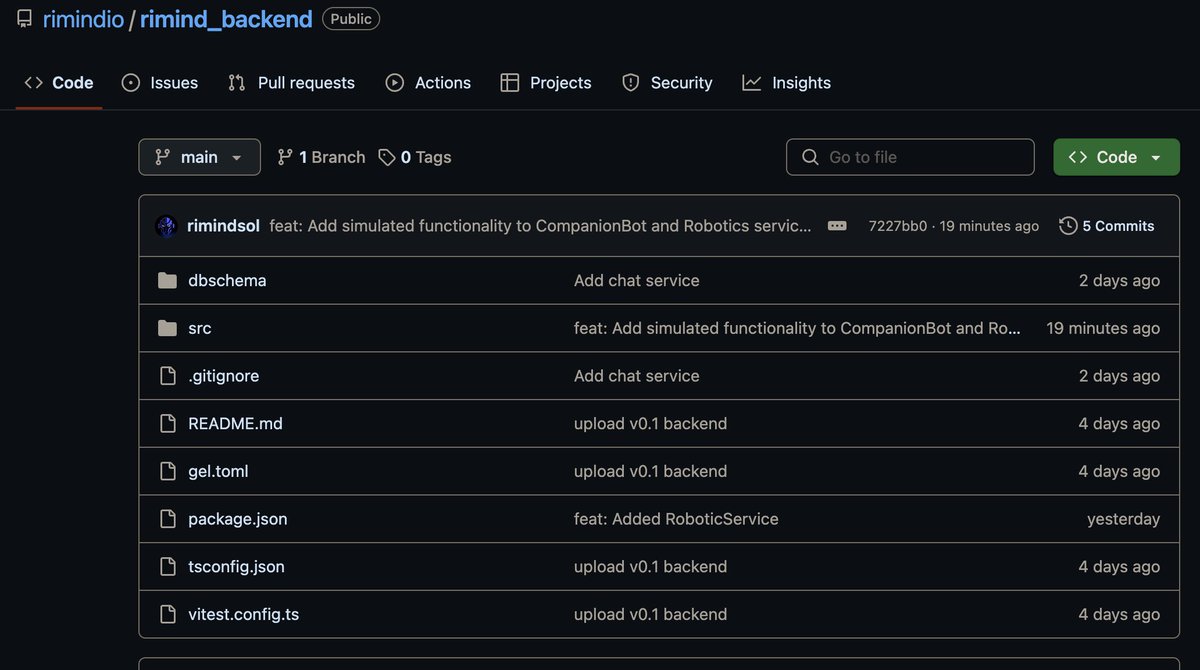
Task: Open the Pull requests tab
Action: click(x=291, y=83)
